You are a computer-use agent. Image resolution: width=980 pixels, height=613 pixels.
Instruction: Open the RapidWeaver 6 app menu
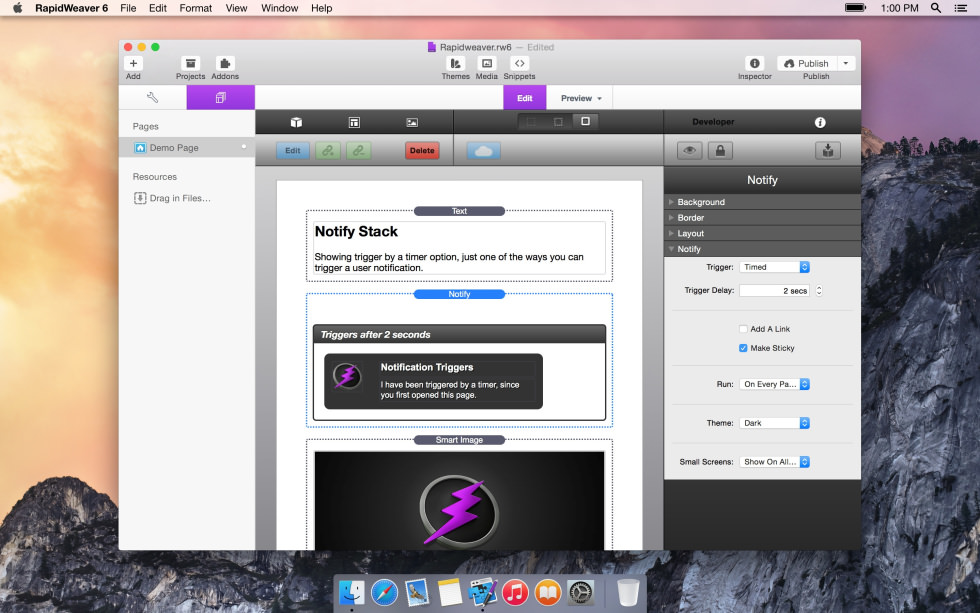click(x=71, y=8)
